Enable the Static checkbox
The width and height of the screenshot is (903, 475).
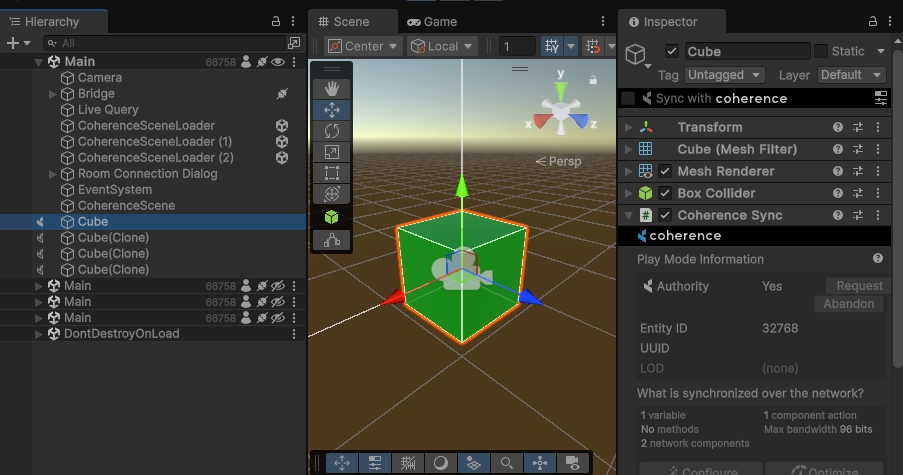pyautogui.click(x=820, y=51)
